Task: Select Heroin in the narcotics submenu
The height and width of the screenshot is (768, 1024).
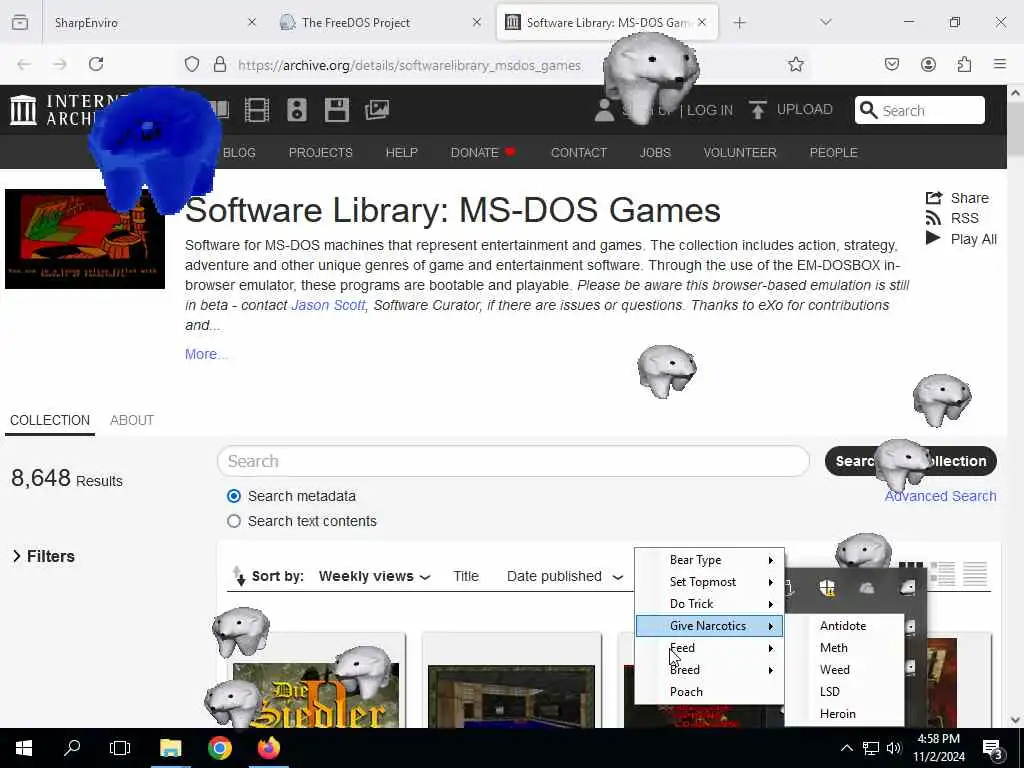Action: [843, 714]
